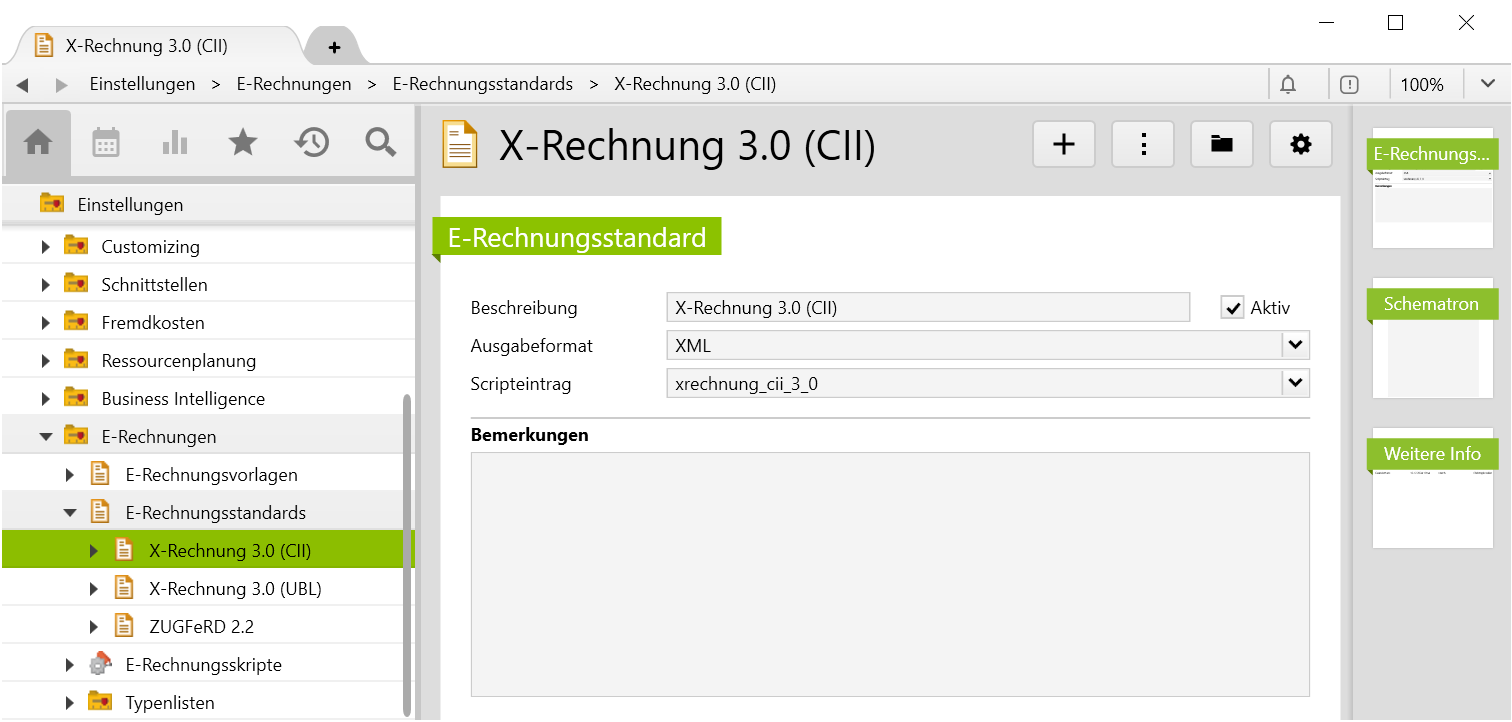Open the calendar view icon
1512x722 pixels.
click(x=106, y=143)
